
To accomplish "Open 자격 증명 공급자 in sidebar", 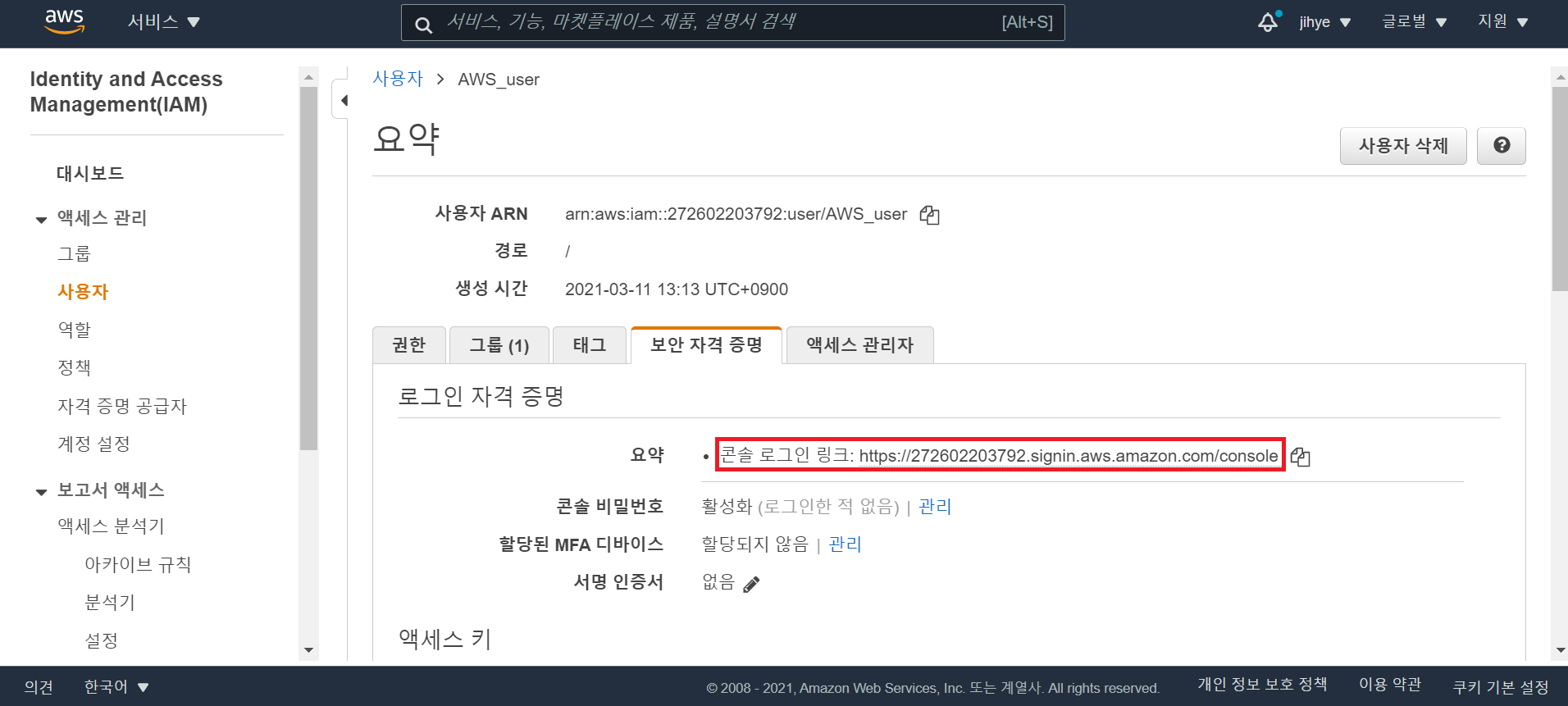I will pyautogui.click(x=122, y=407).
